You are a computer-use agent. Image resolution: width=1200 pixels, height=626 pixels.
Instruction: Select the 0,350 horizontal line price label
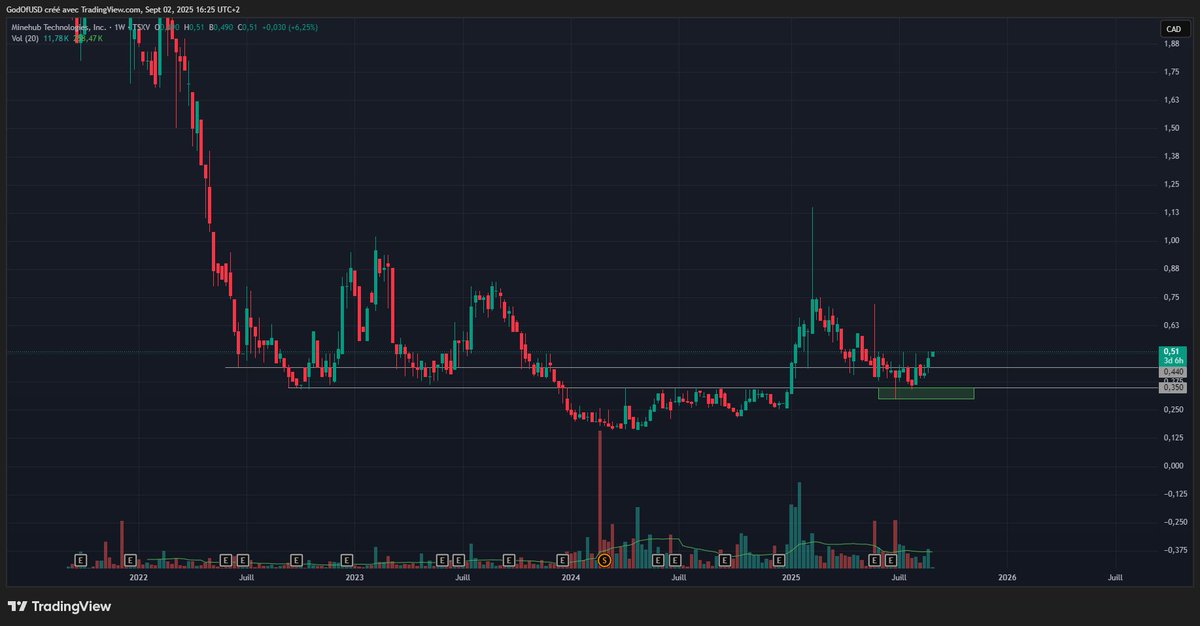[x=1173, y=388]
